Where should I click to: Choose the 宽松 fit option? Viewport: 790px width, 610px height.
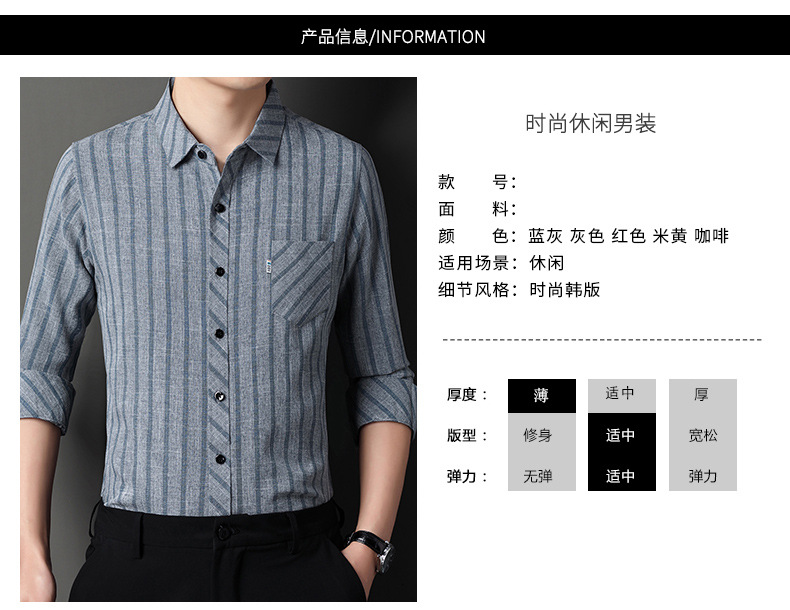pyautogui.click(x=703, y=435)
